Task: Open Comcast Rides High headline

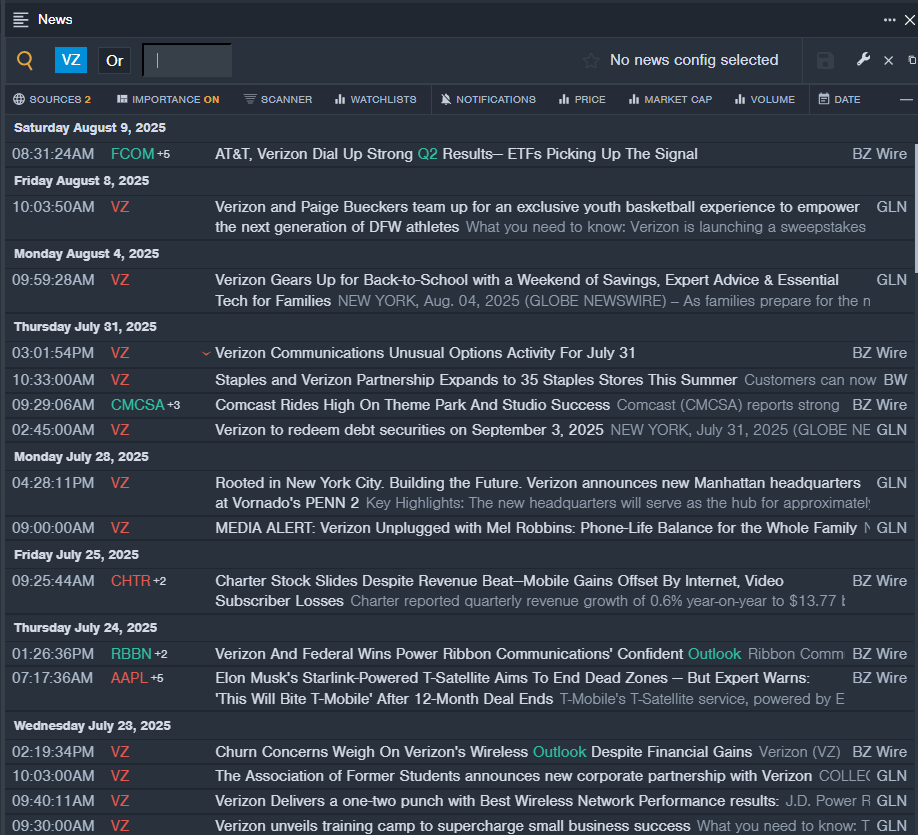Action: [412, 405]
